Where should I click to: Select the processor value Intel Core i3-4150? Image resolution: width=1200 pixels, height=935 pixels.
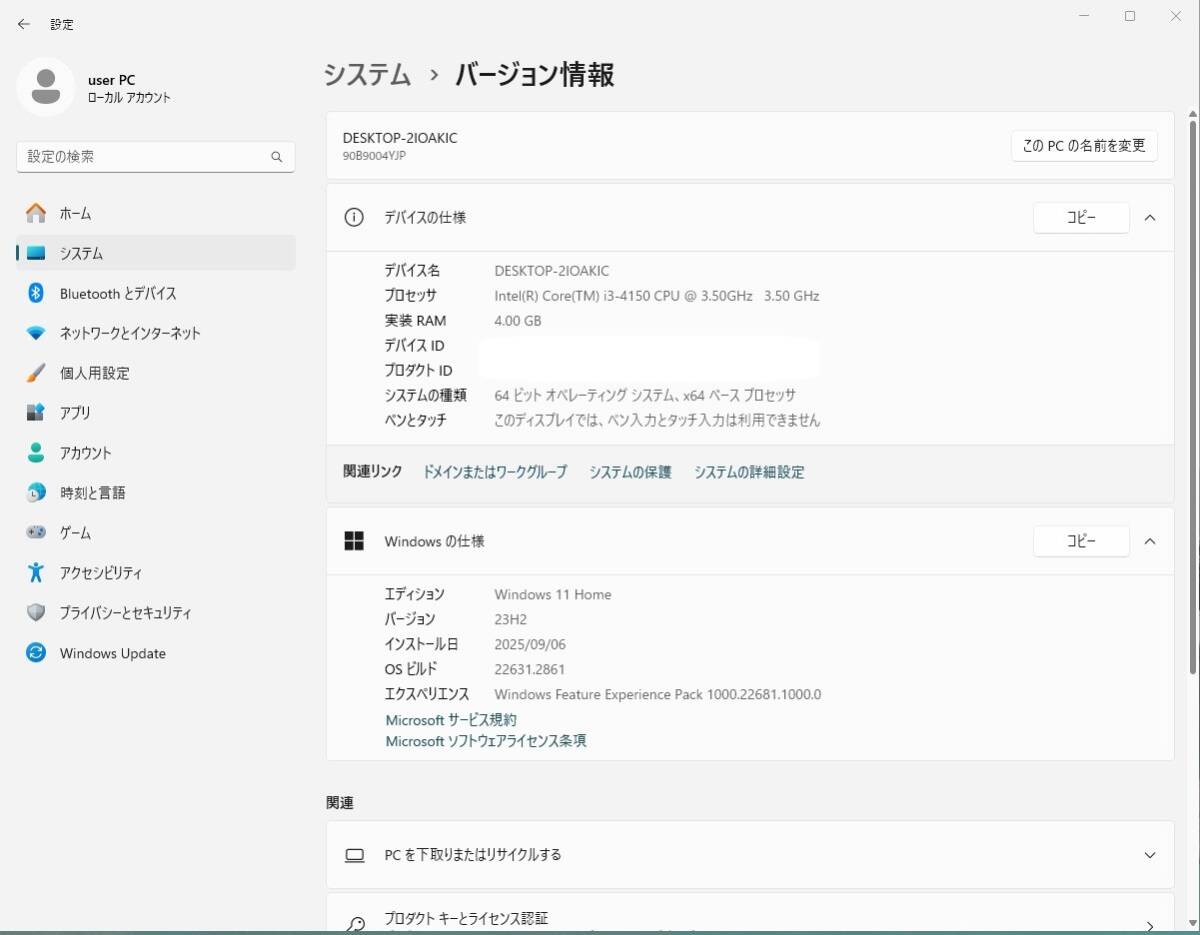[x=657, y=296]
